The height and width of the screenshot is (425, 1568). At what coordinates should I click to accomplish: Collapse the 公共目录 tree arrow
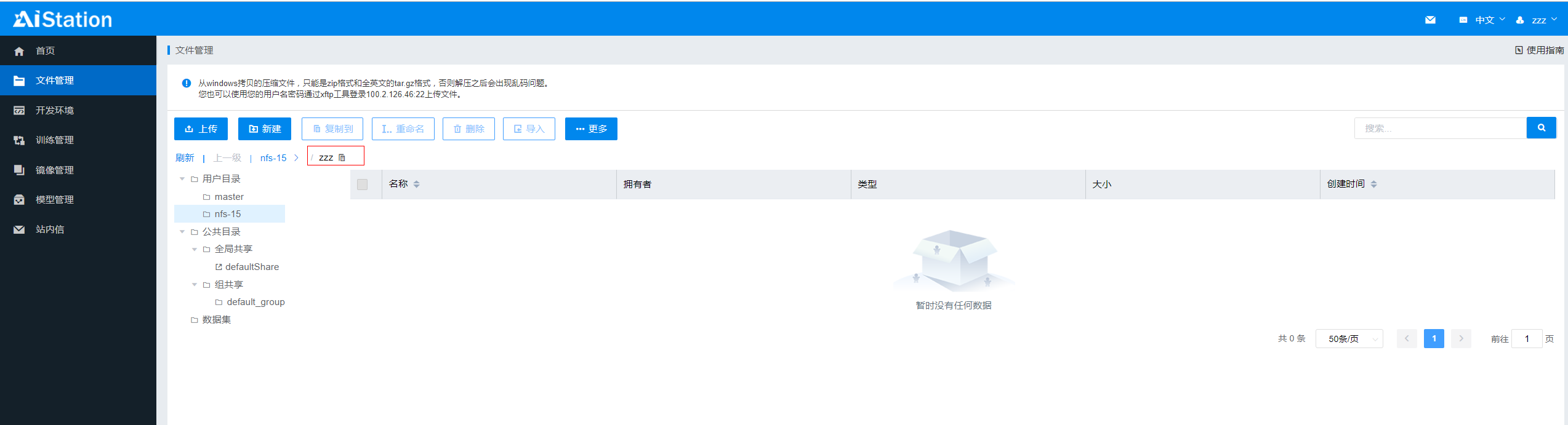(182, 232)
